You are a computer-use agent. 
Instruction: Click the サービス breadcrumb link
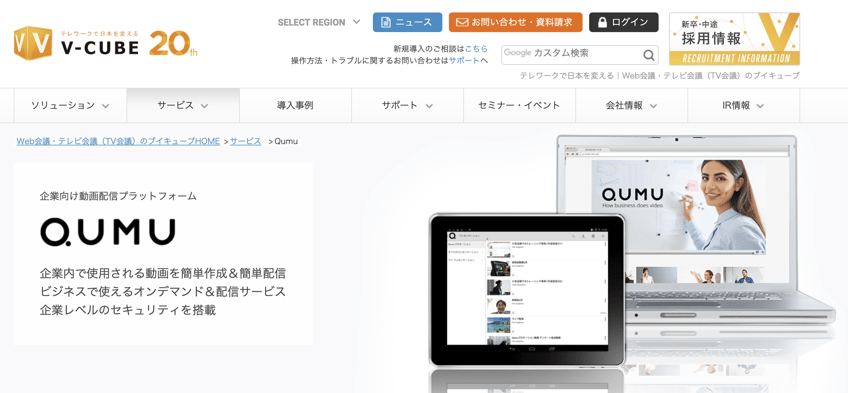(x=246, y=141)
